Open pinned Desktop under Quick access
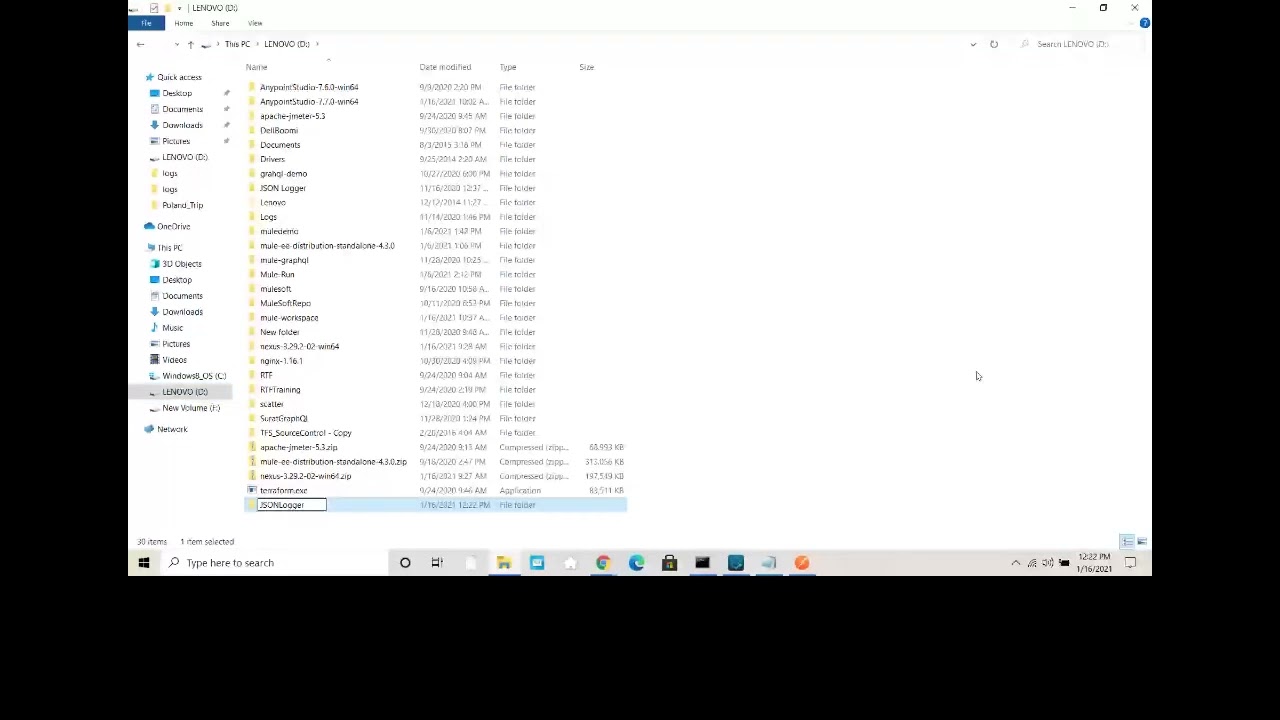1280x720 pixels. coord(177,93)
